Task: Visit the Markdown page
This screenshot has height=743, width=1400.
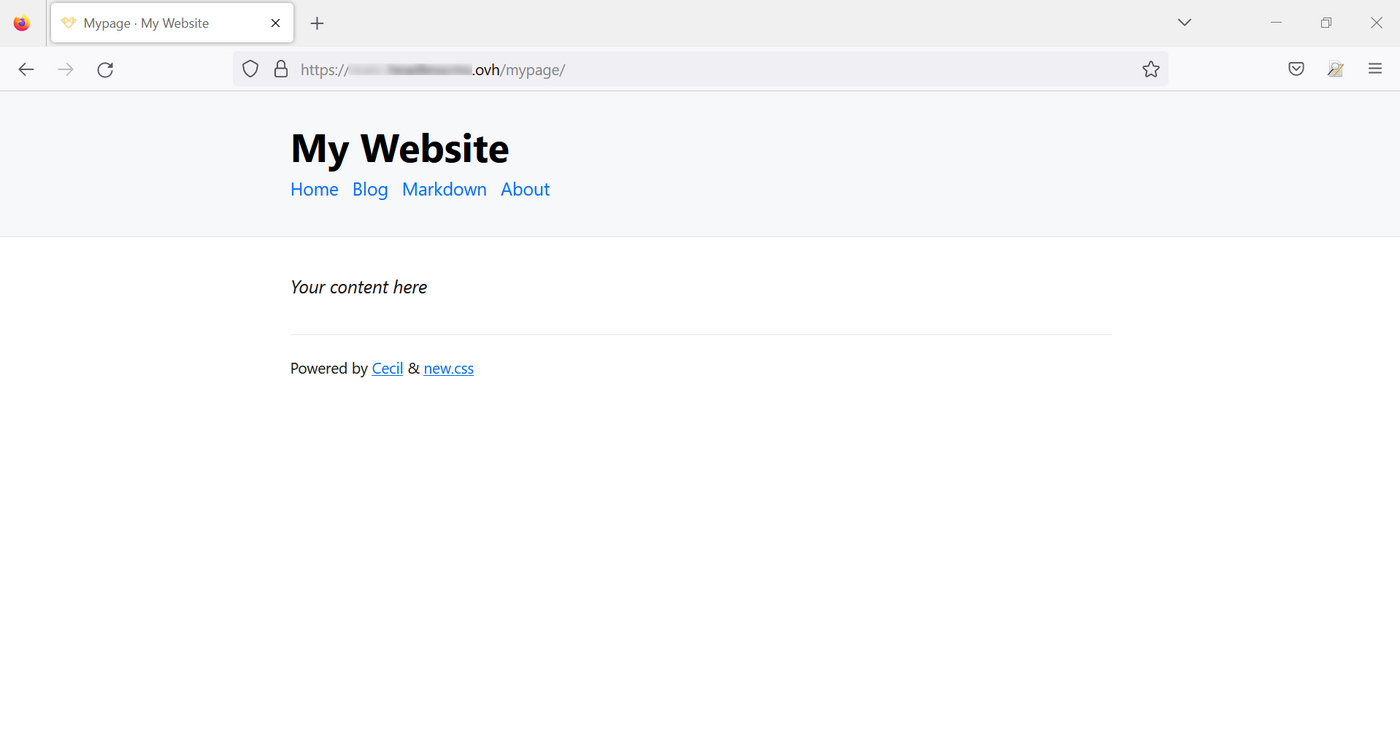Action: tap(444, 189)
